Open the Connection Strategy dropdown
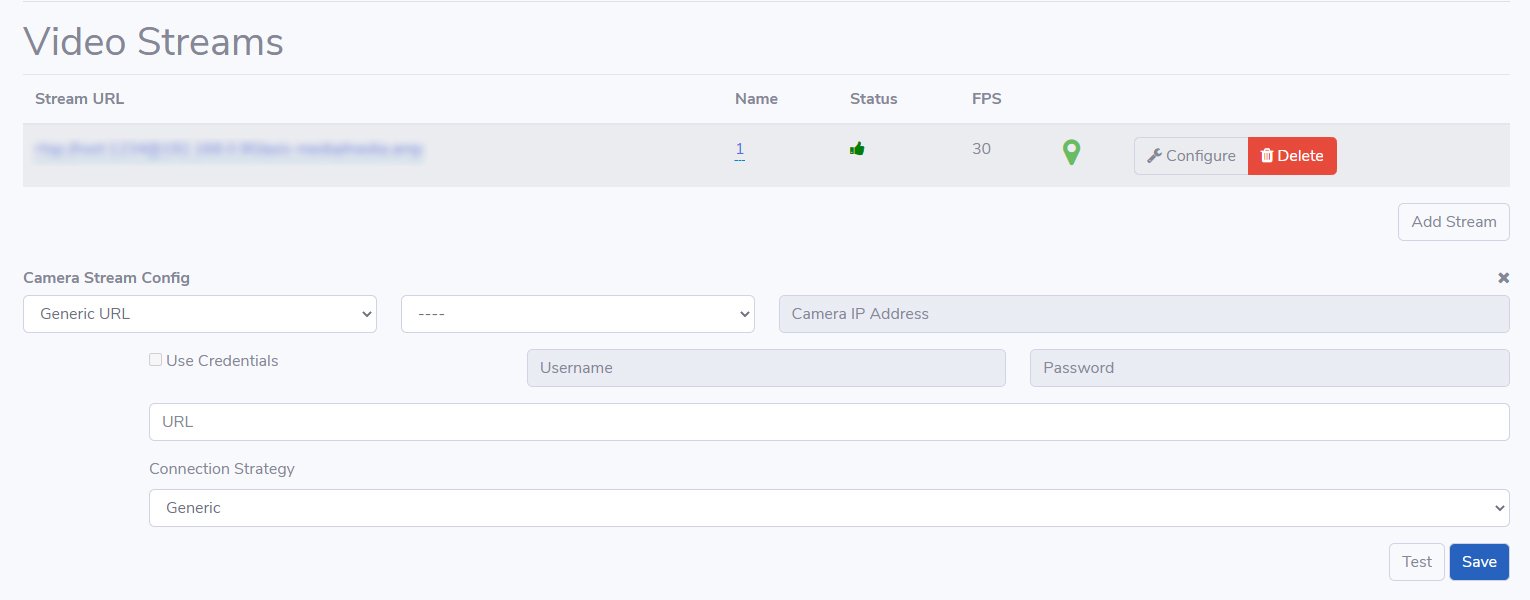Image resolution: width=1530 pixels, height=600 pixels. (828, 508)
